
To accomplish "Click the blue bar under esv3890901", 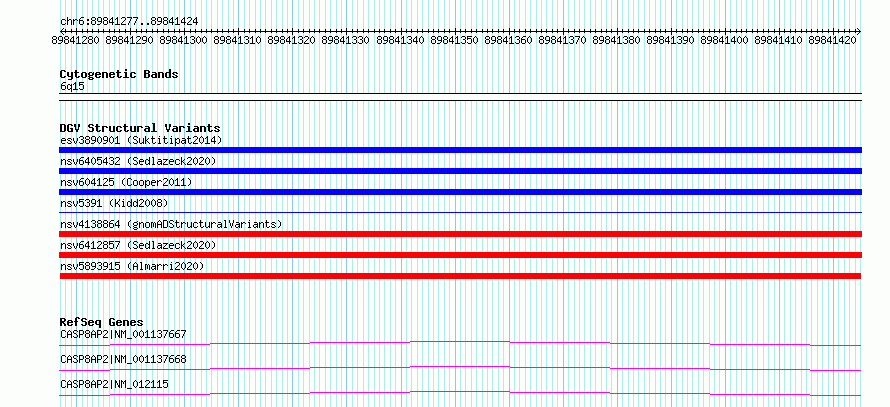I will (x=460, y=150).
